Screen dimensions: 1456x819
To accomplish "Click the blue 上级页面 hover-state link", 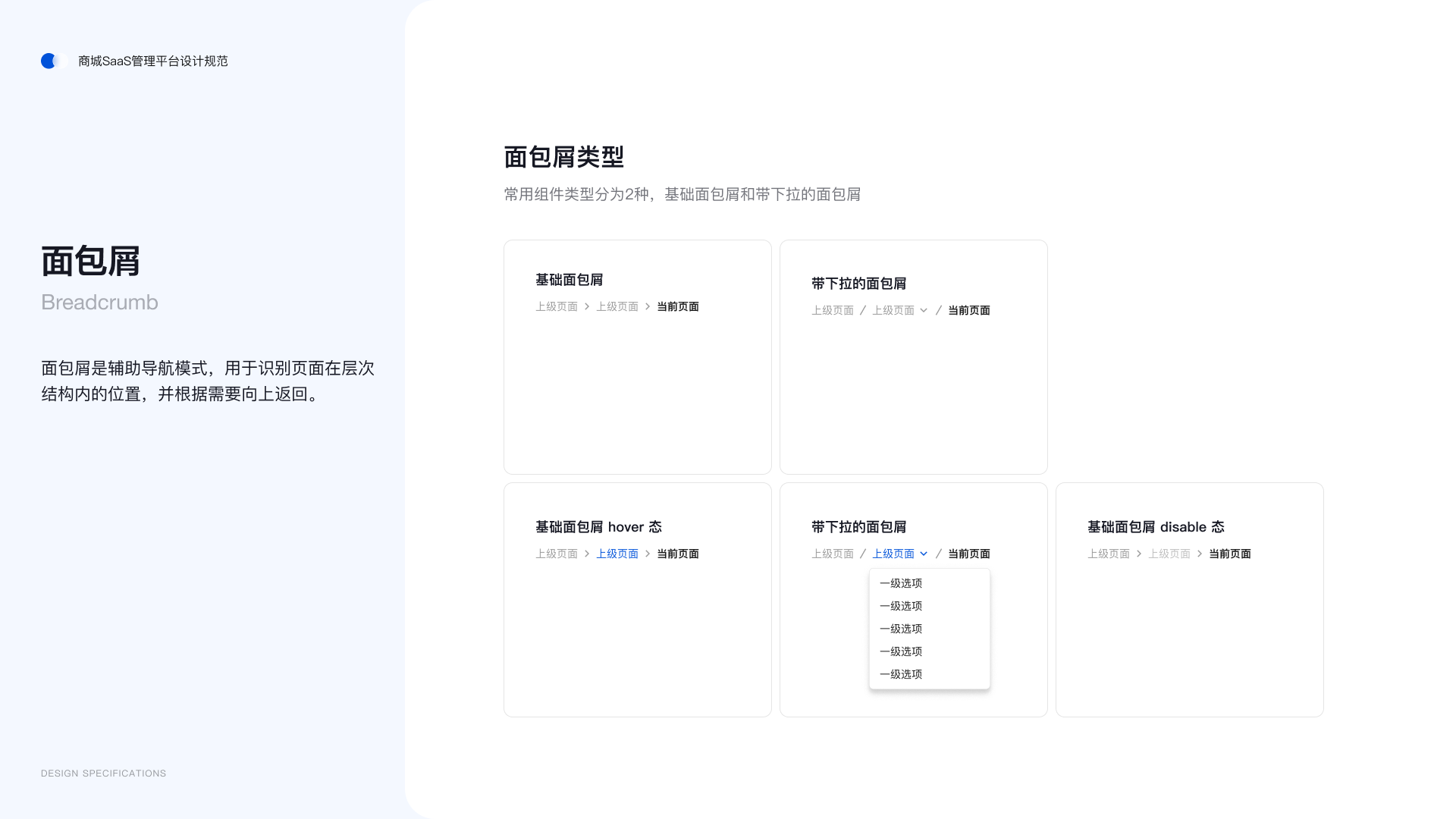I will (617, 554).
